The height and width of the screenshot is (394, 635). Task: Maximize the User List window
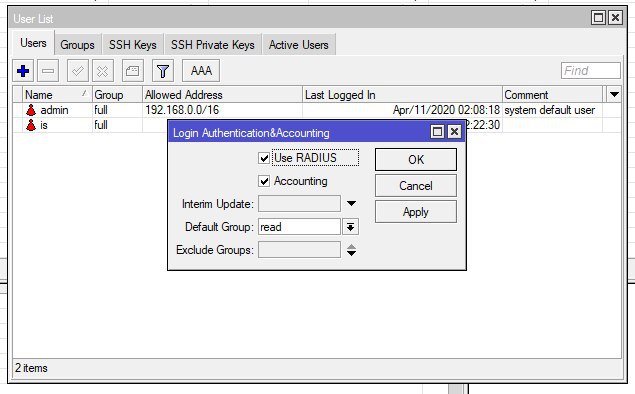pyautogui.click(x=598, y=18)
